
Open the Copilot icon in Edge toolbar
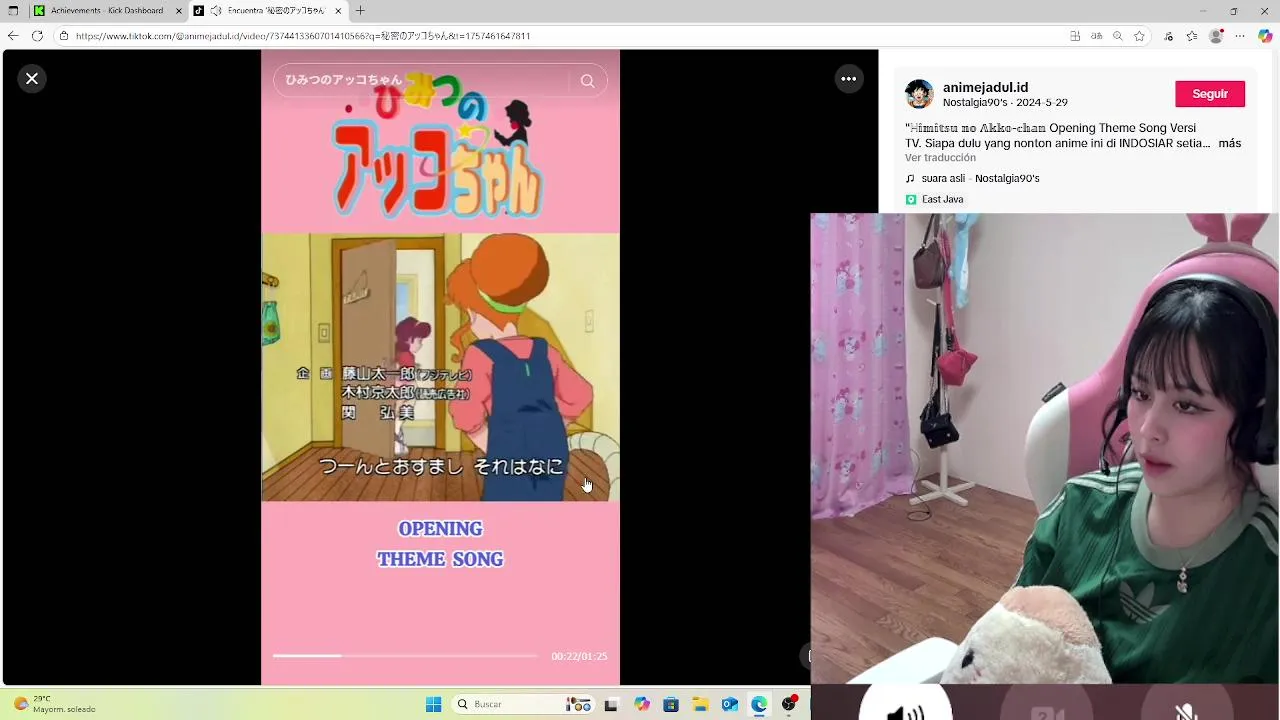click(1265, 36)
